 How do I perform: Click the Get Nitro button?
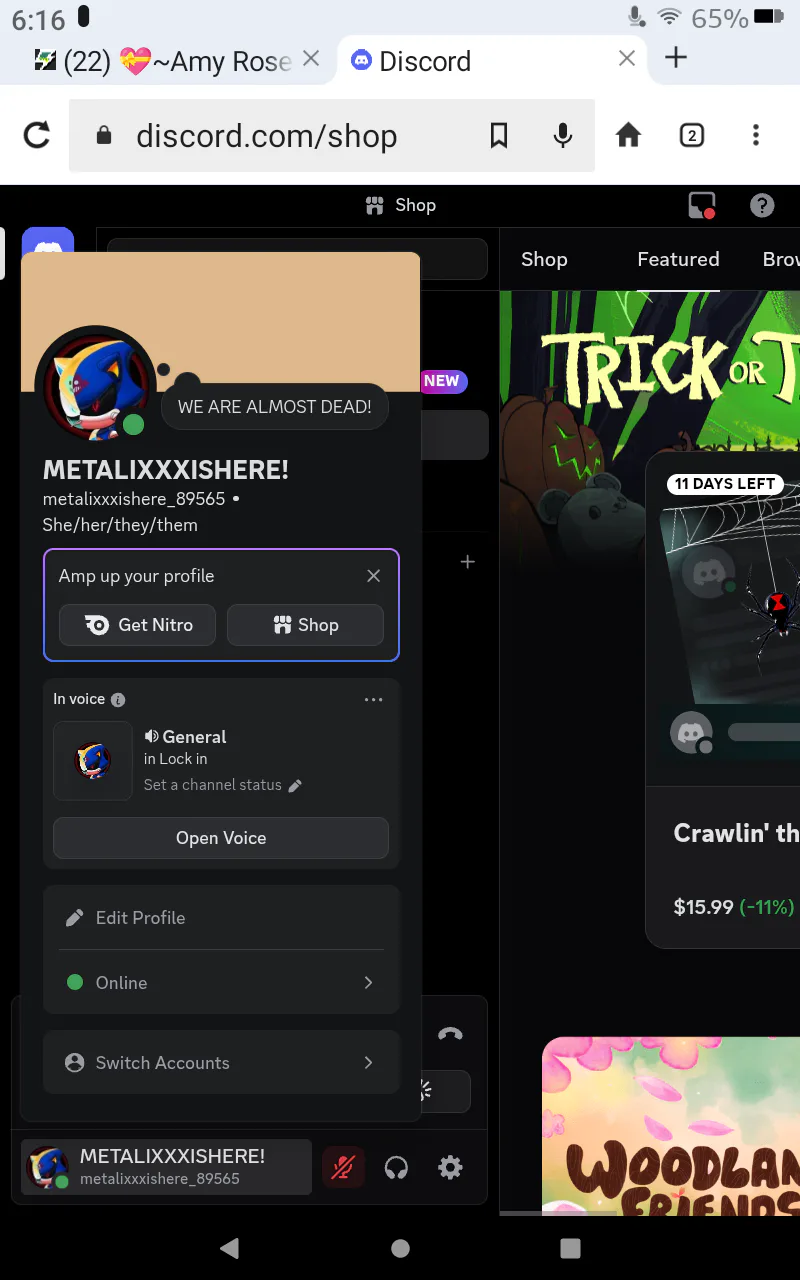click(x=138, y=625)
